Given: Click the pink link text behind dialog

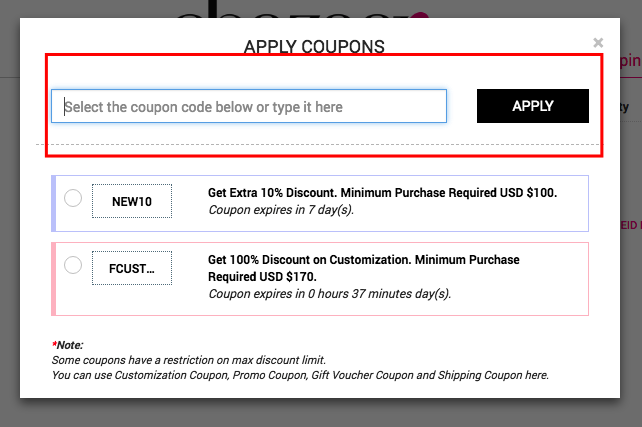Looking at the screenshot, I should coord(630,62).
